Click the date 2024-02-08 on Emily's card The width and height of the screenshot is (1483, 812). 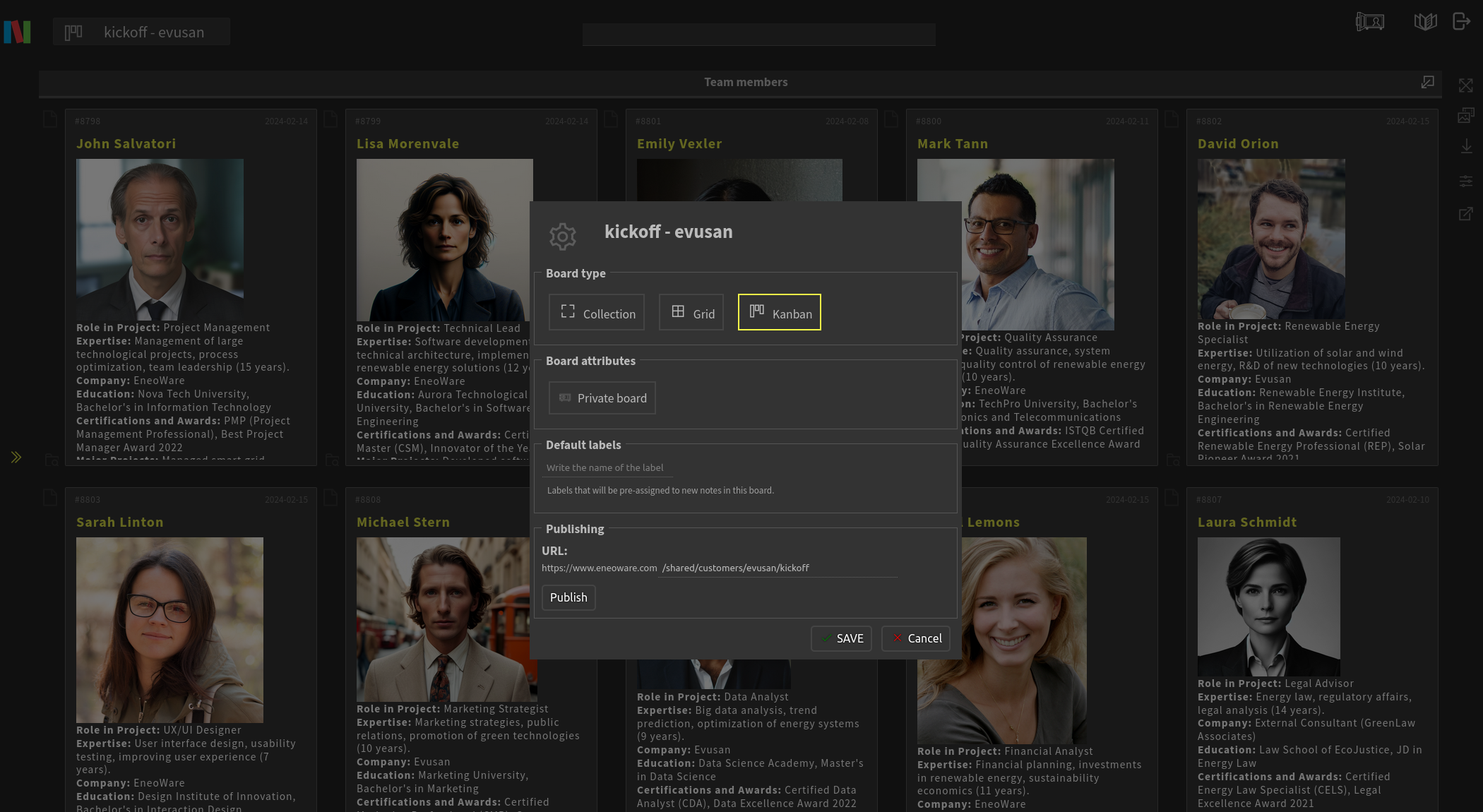pyautogui.click(x=847, y=121)
